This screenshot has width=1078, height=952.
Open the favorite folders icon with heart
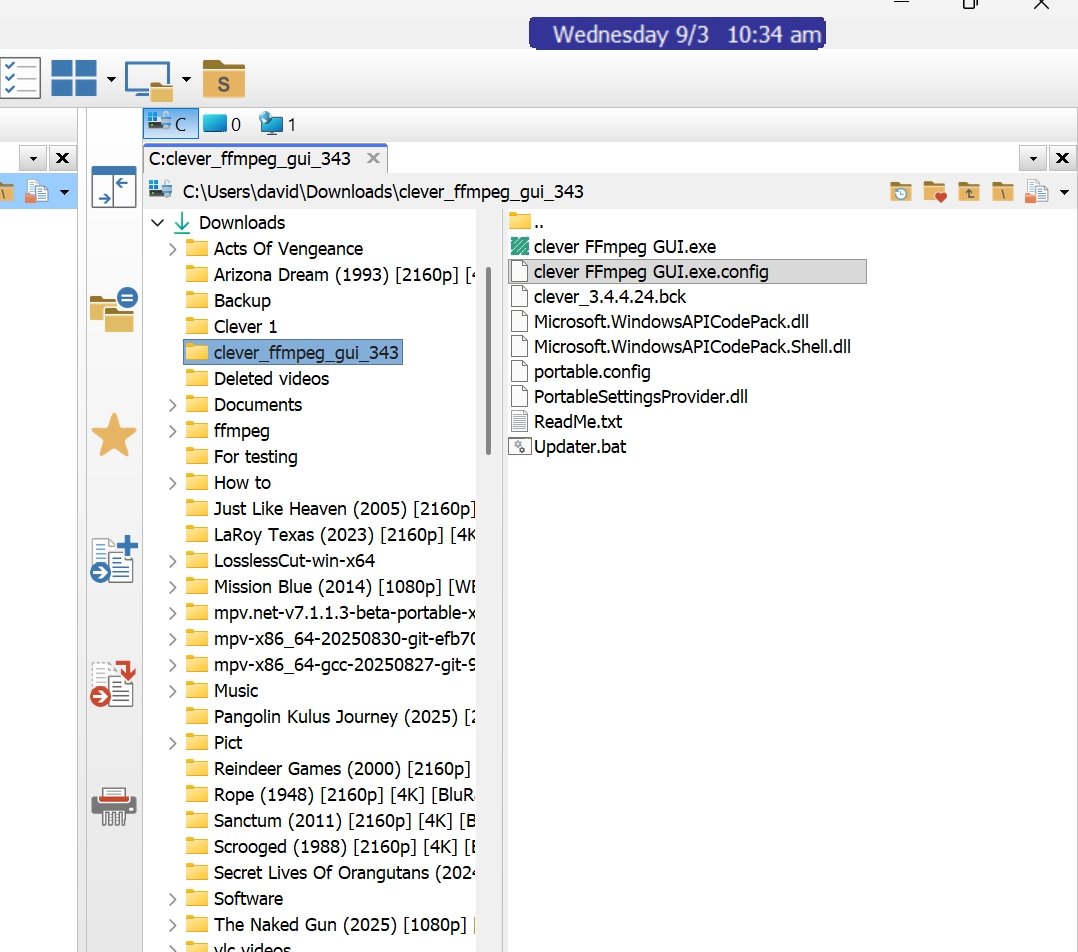click(x=934, y=192)
